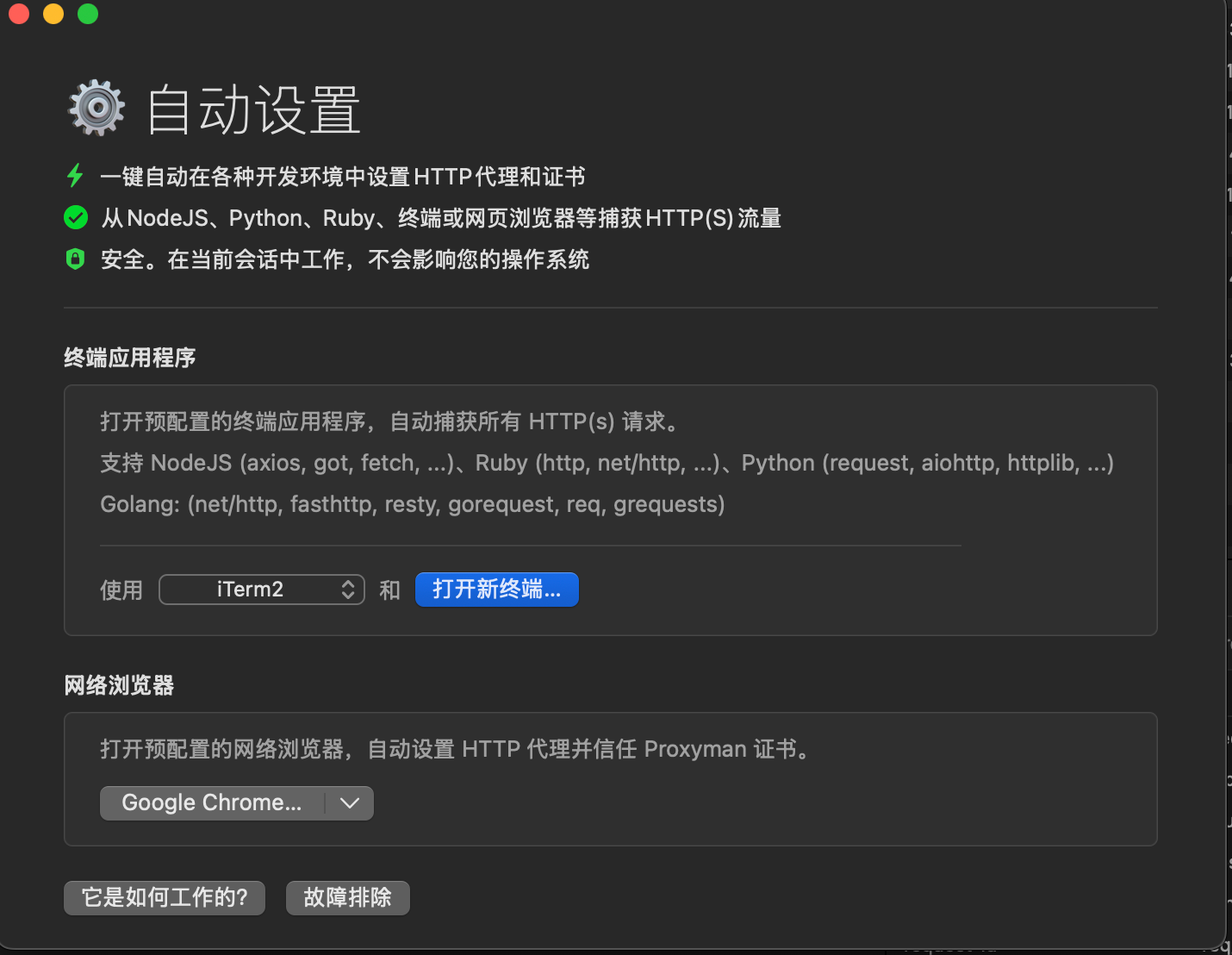Click the green lightning bolt icon
This screenshot has width=1232, height=955.
75,176
